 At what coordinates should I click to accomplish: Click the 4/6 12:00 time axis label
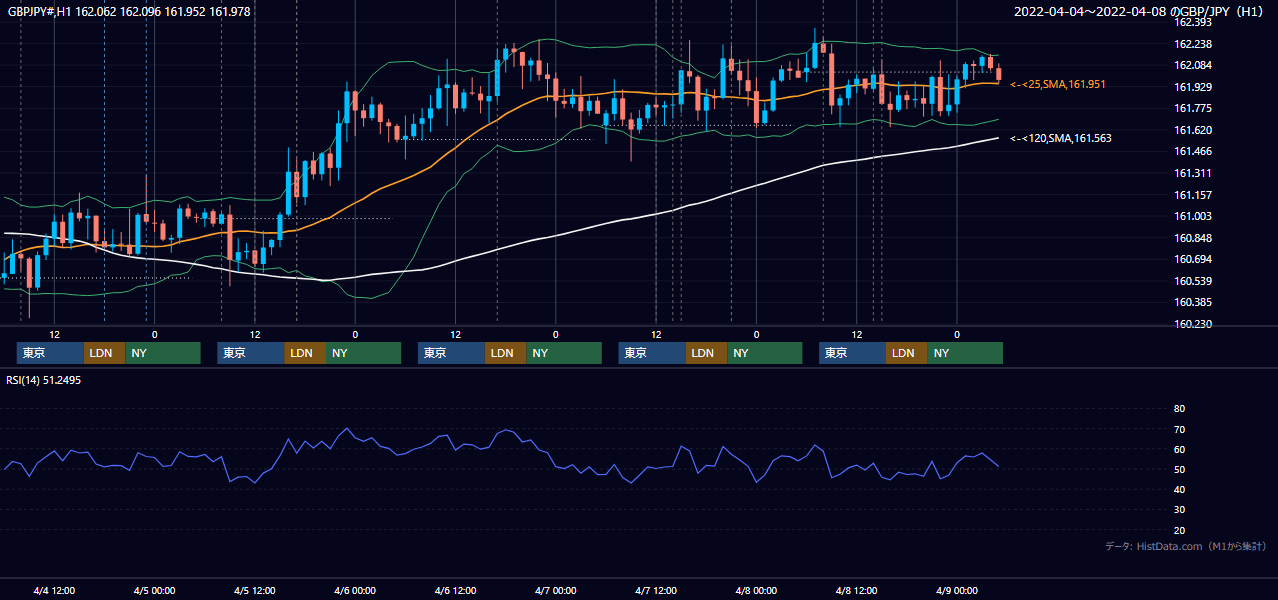click(455, 590)
